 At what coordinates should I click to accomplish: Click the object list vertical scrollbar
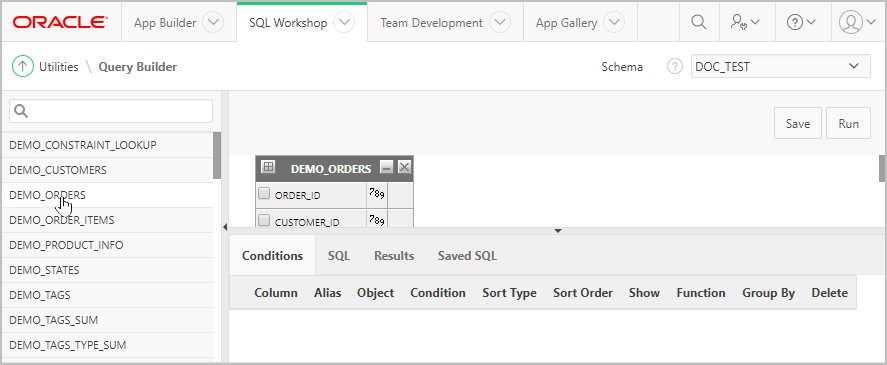coord(217,156)
